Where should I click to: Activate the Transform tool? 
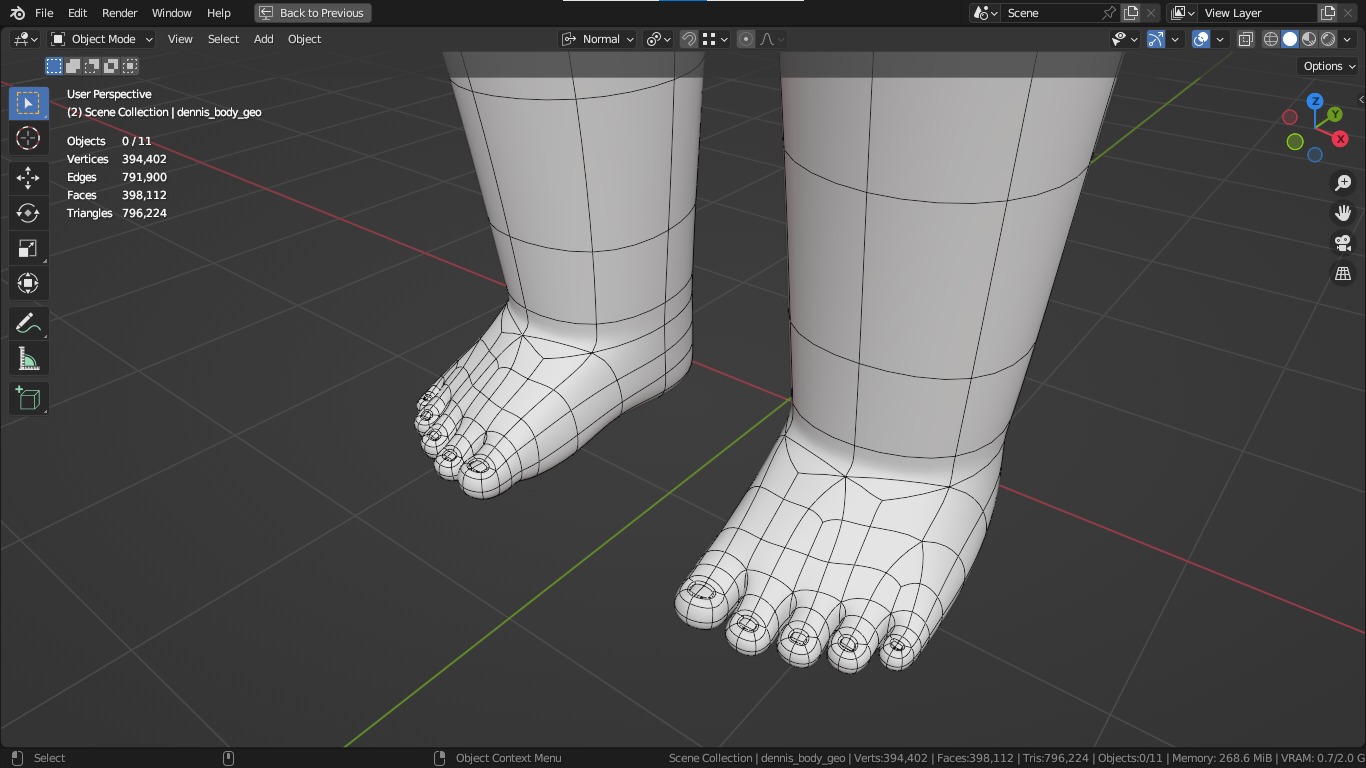click(x=28, y=283)
